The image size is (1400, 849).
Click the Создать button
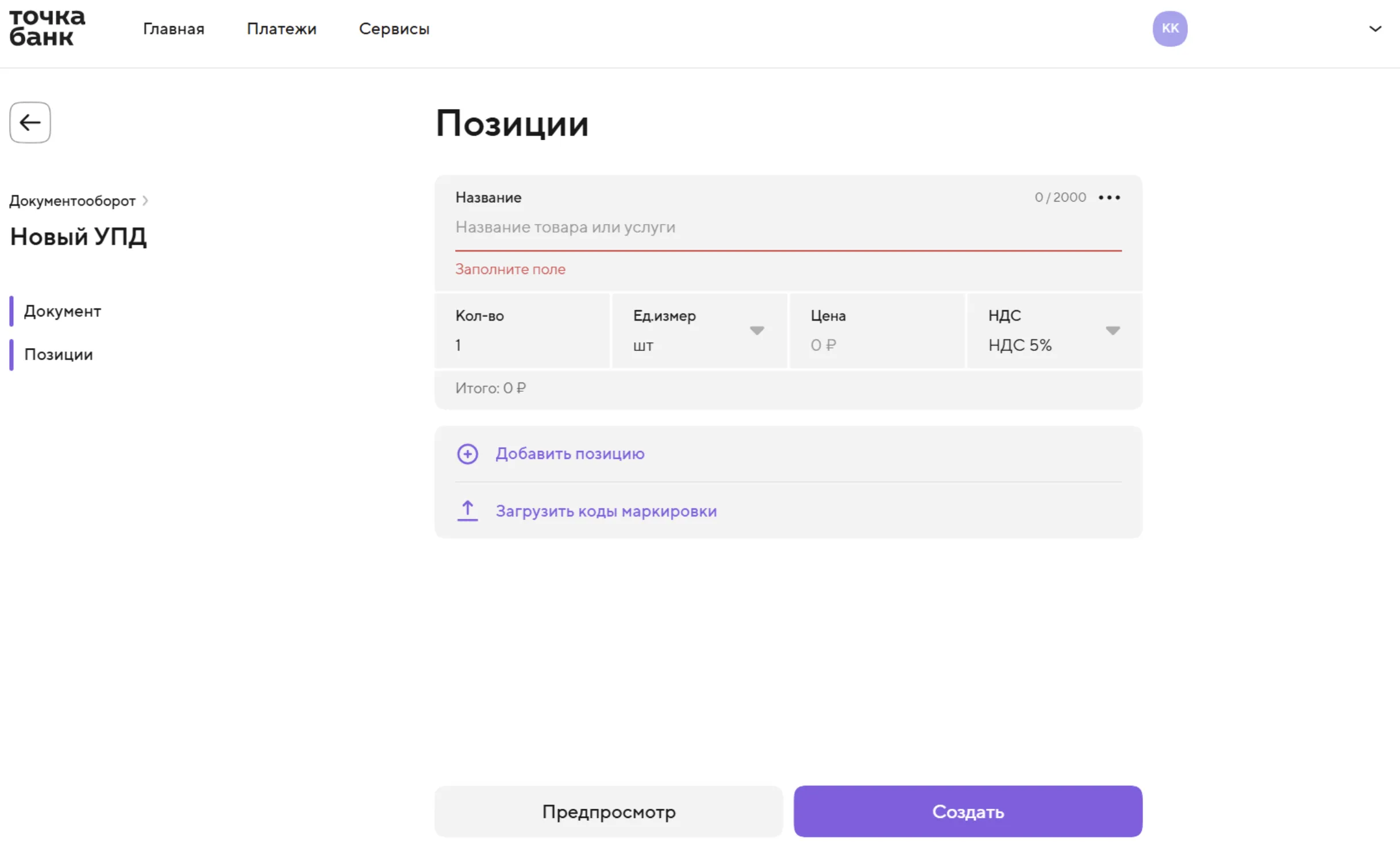click(x=968, y=811)
